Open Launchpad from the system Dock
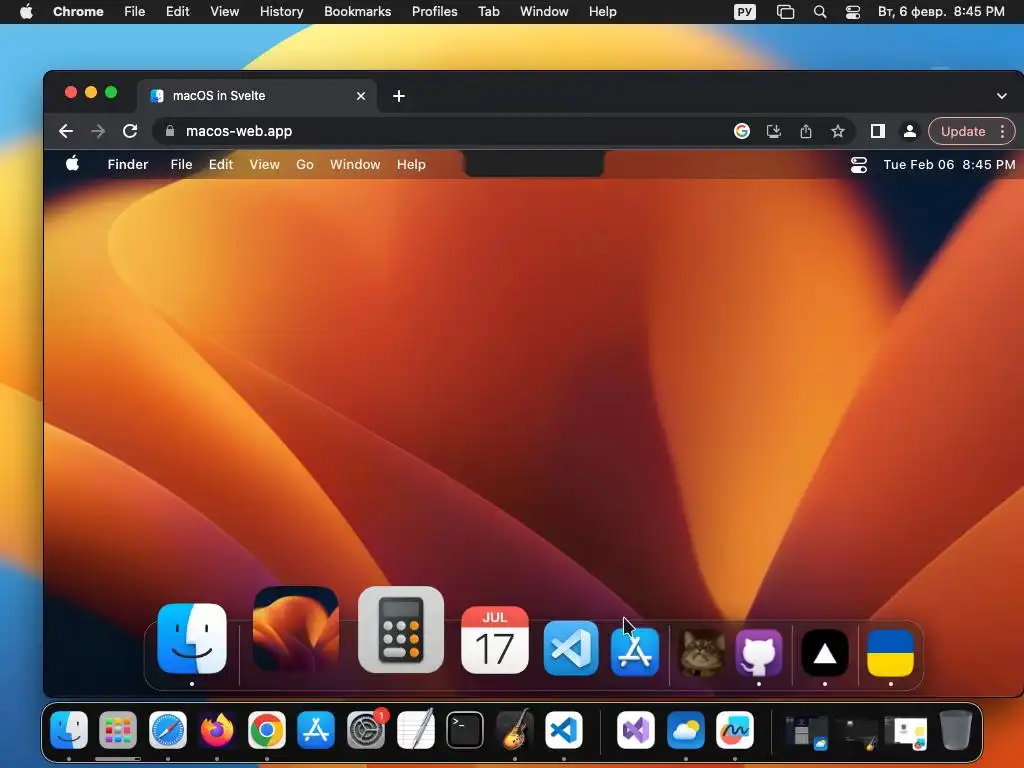 pyautogui.click(x=118, y=730)
